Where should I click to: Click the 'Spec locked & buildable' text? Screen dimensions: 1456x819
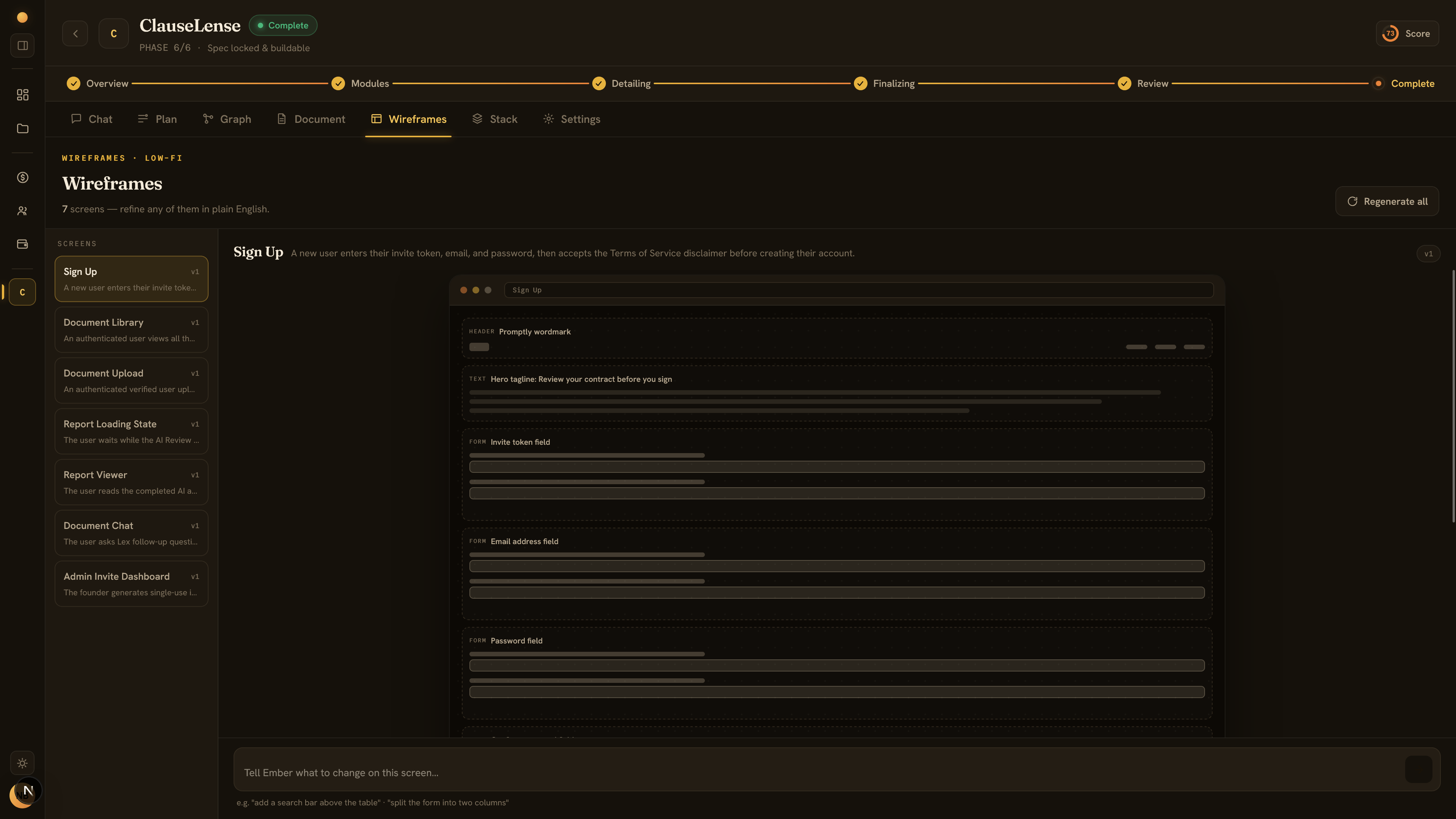click(258, 48)
